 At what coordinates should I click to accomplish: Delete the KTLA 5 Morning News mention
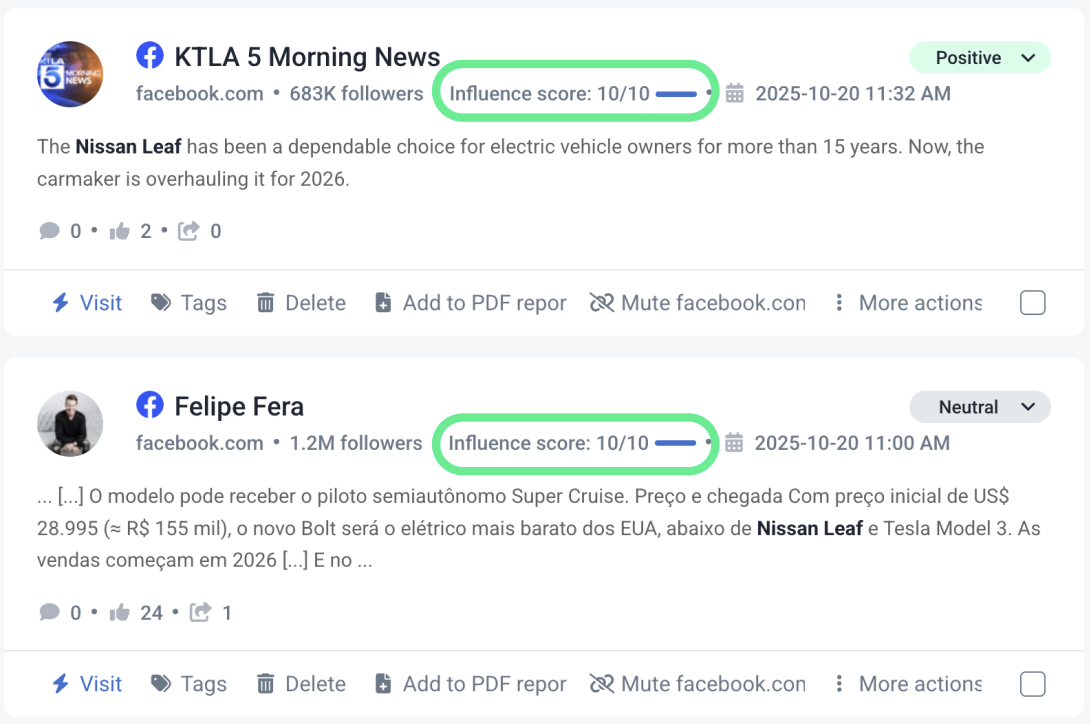tap(301, 303)
